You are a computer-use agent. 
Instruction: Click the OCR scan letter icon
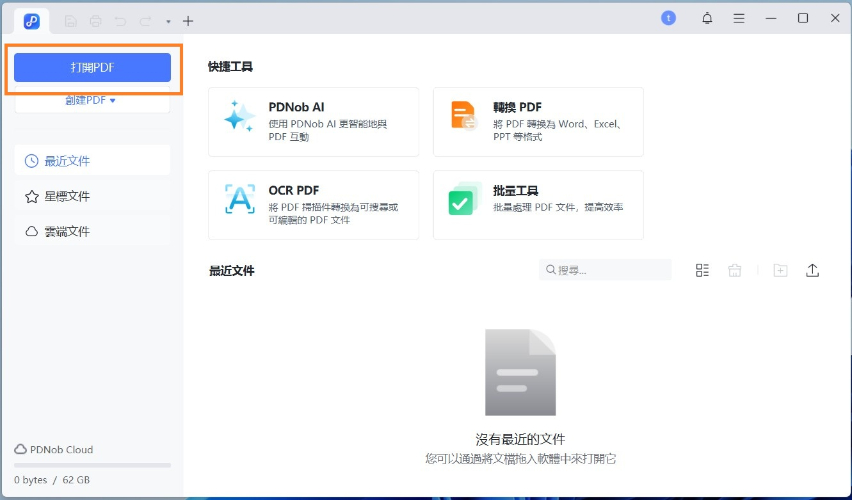(240, 199)
